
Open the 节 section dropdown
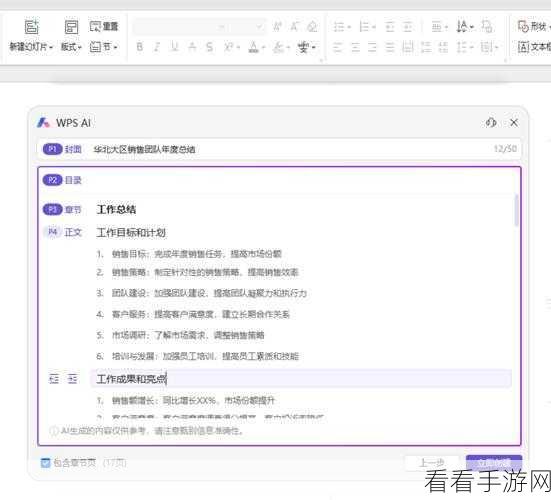[x=103, y=47]
